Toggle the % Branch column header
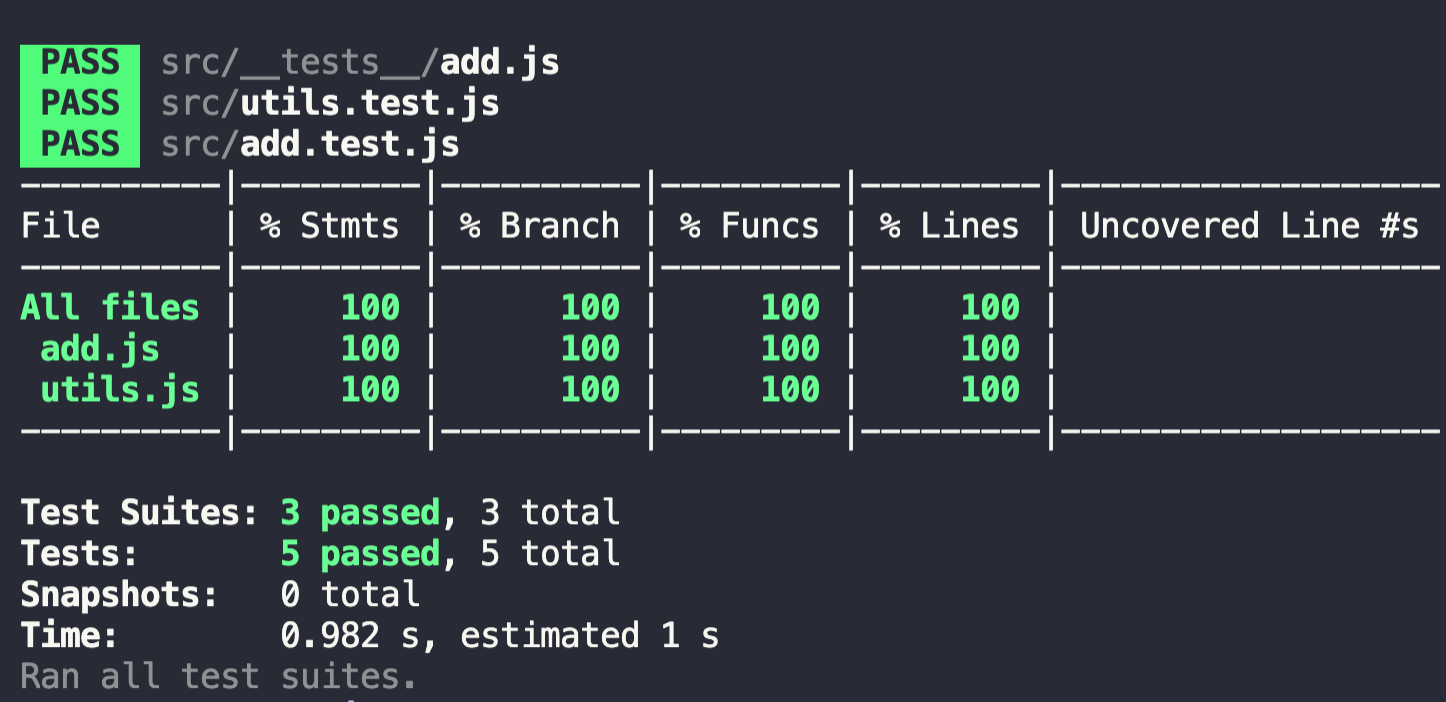Image resolution: width=1446 pixels, height=702 pixels. point(538,225)
